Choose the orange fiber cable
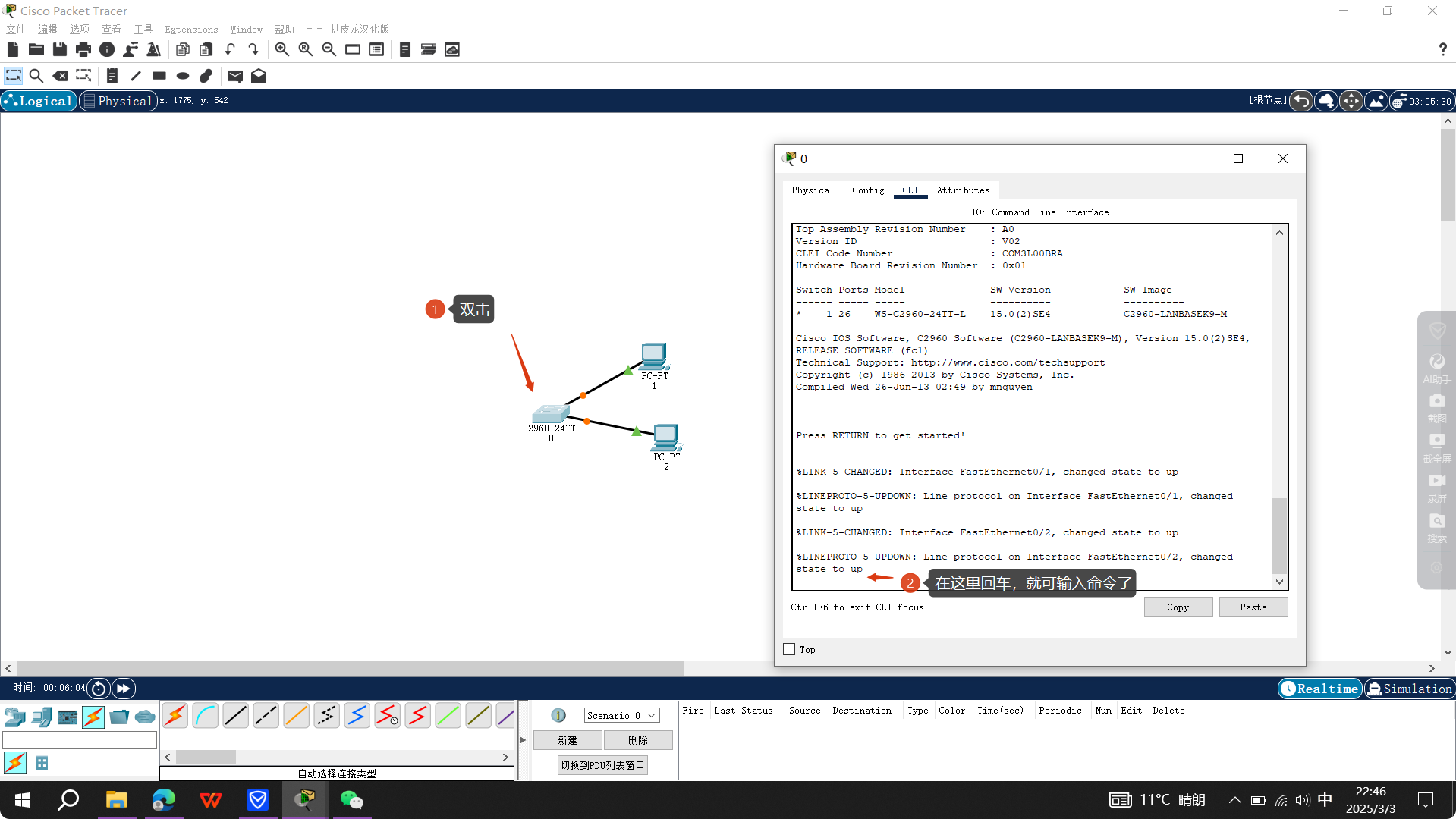1456x819 pixels. pos(297,716)
